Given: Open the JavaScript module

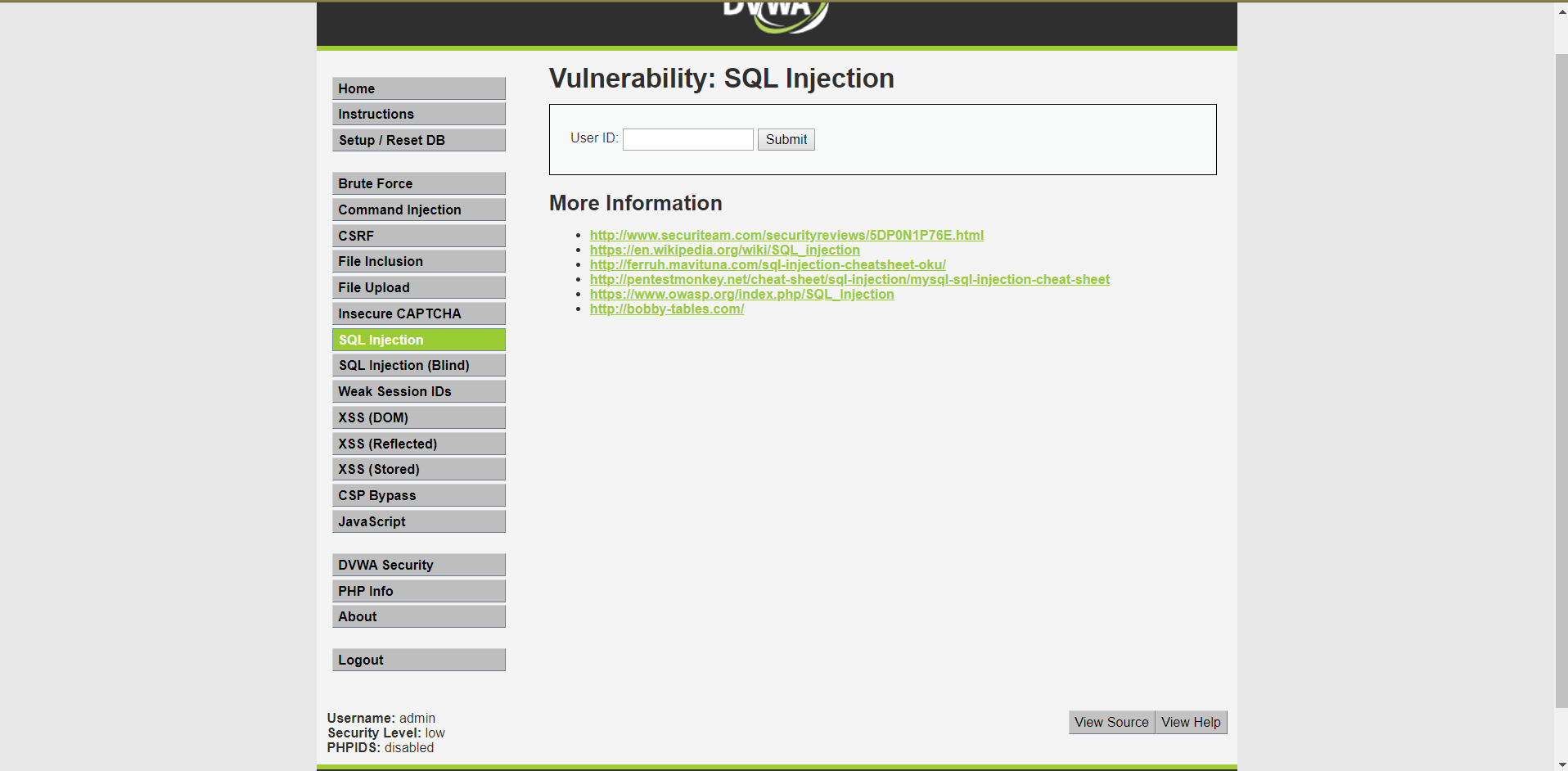Looking at the screenshot, I should (x=419, y=521).
